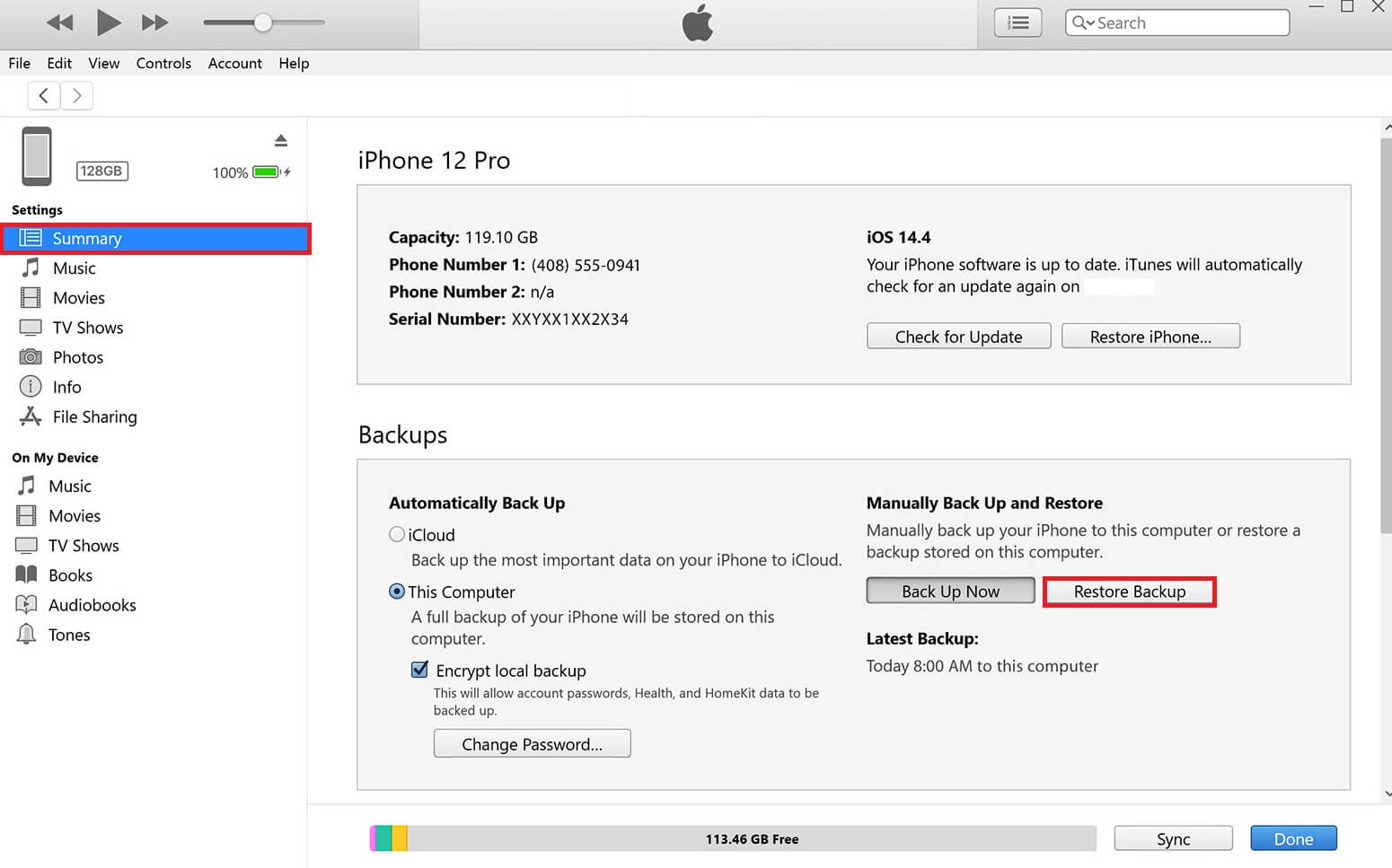Open Audiobooks under On My Device

(x=93, y=604)
